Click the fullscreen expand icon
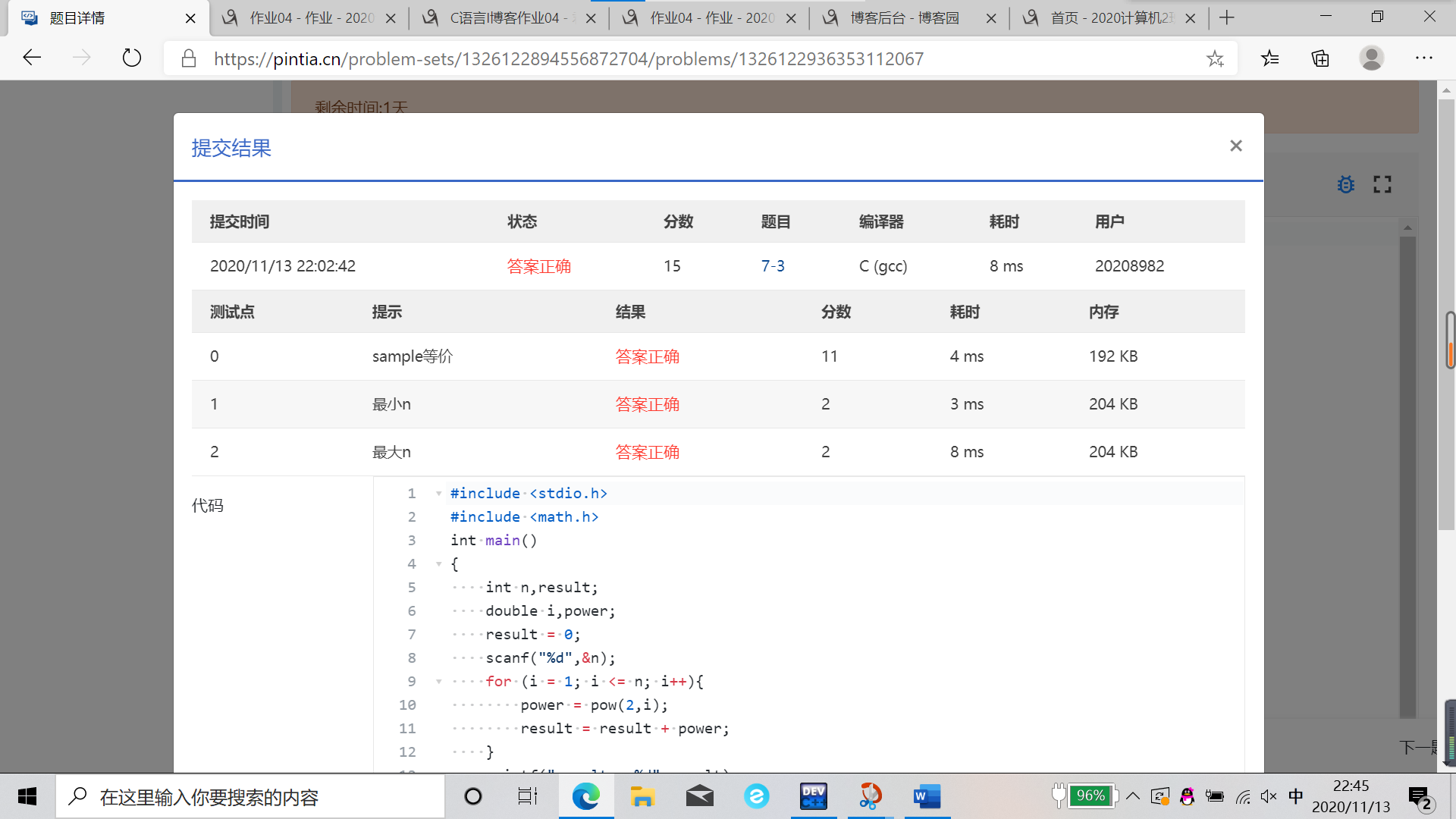 coord(1382,184)
